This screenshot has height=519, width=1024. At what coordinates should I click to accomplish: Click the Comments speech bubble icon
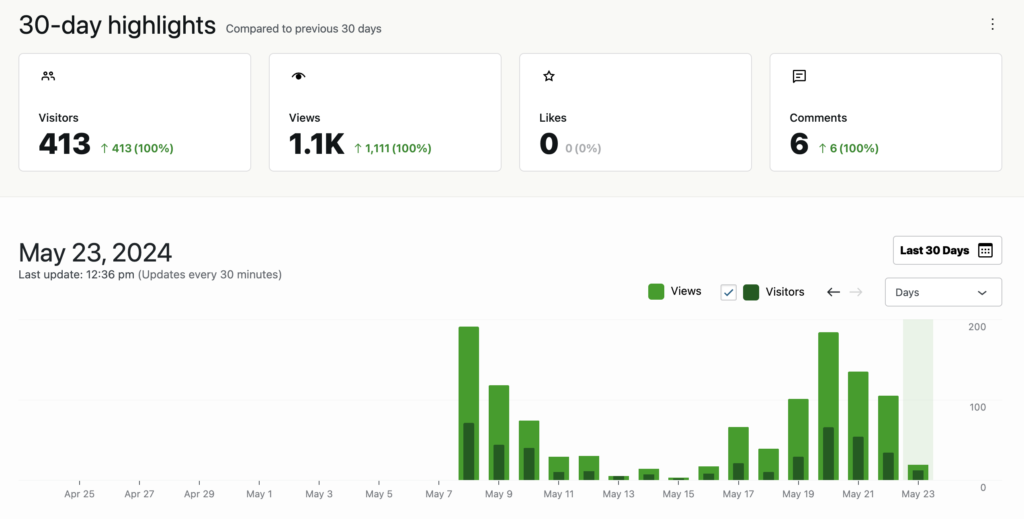click(798, 76)
